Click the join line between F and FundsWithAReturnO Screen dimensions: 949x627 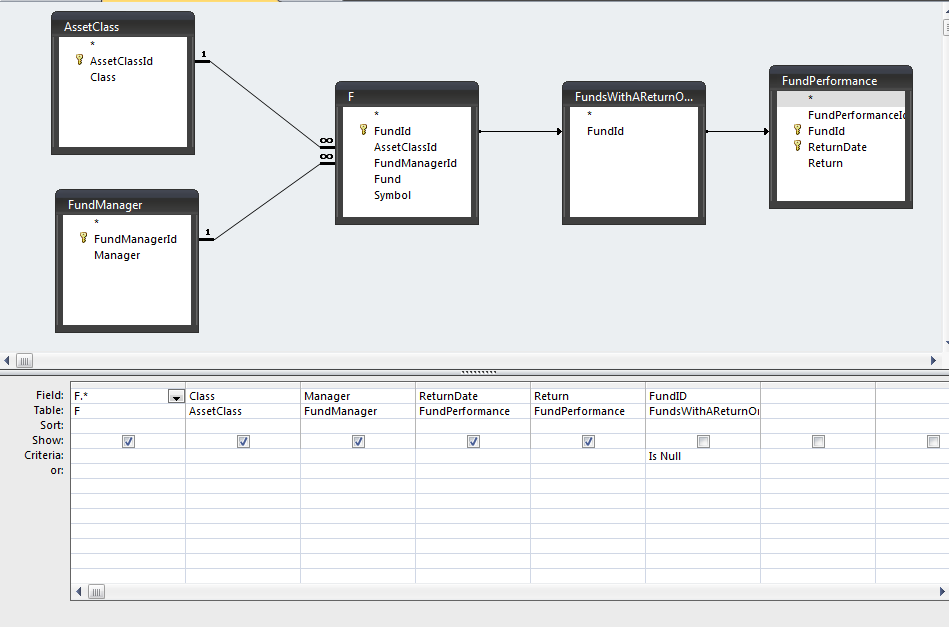click(520, 131)
